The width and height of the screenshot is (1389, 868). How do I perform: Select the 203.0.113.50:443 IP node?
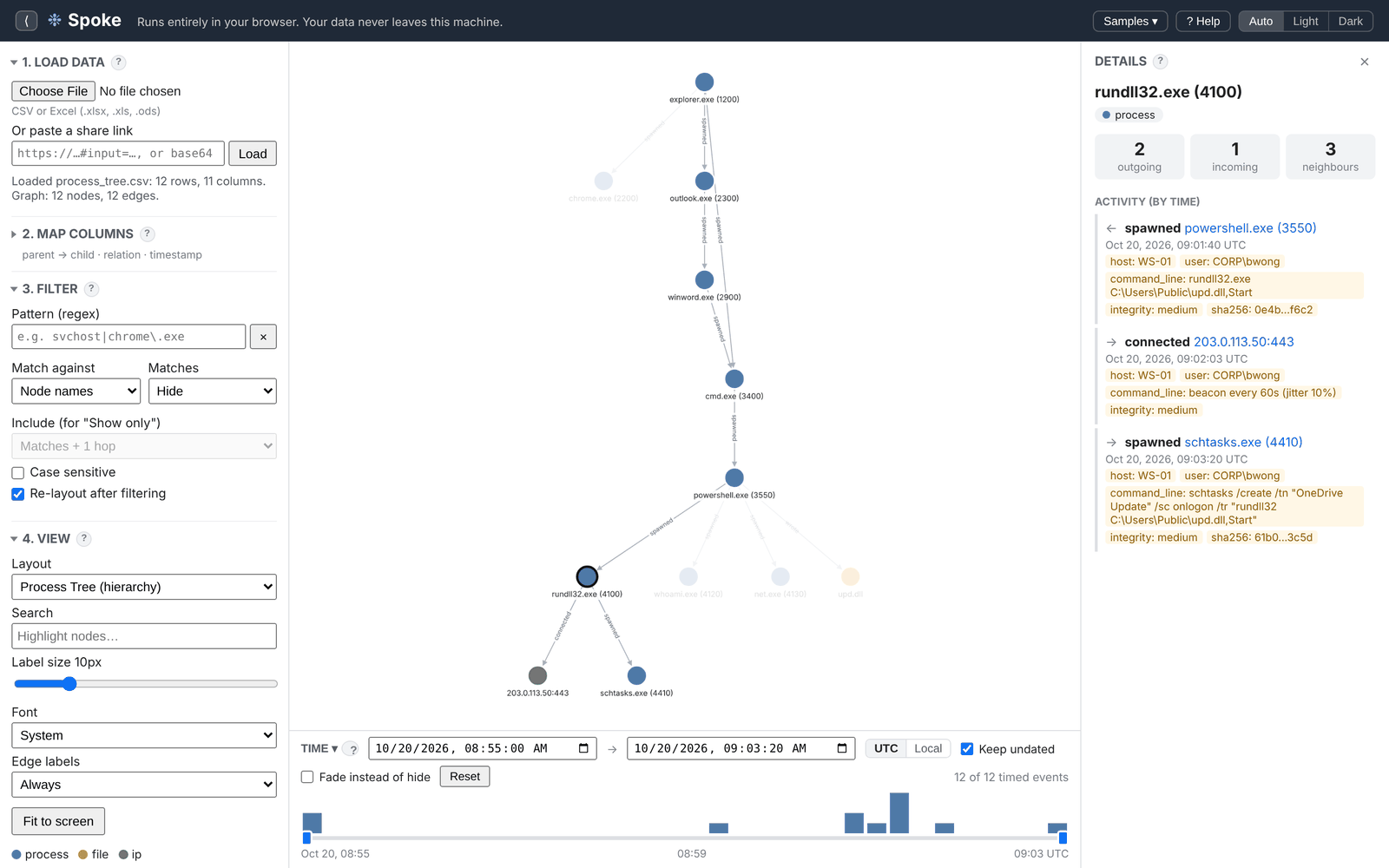pos(538,675)
